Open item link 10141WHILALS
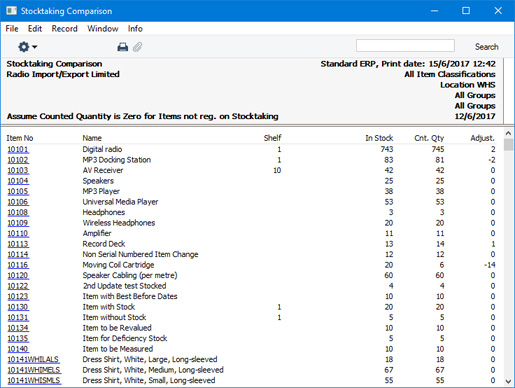The image size is (515, 388). click(33, 359)
